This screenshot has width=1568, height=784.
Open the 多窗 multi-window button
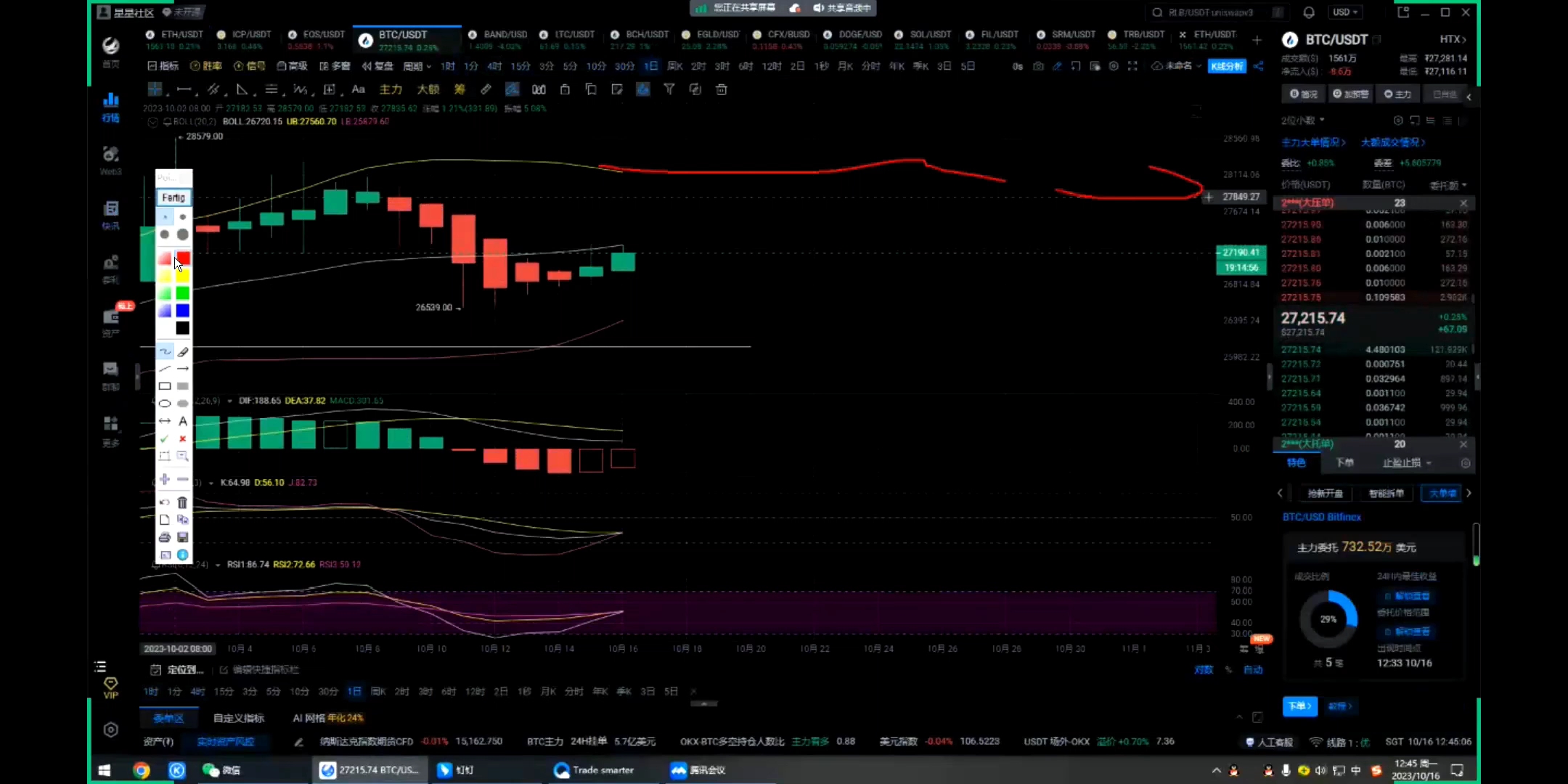(x=335, y=66)
